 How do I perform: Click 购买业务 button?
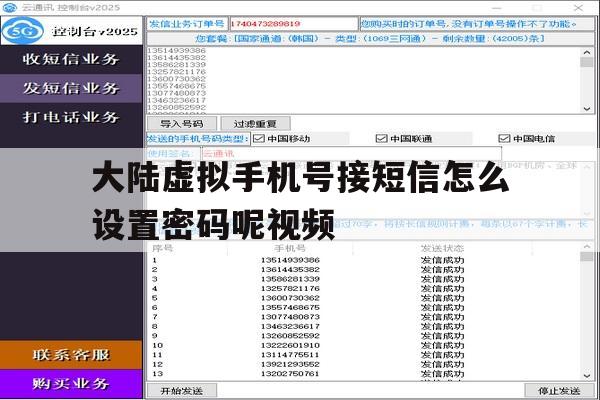coord(71,384)
